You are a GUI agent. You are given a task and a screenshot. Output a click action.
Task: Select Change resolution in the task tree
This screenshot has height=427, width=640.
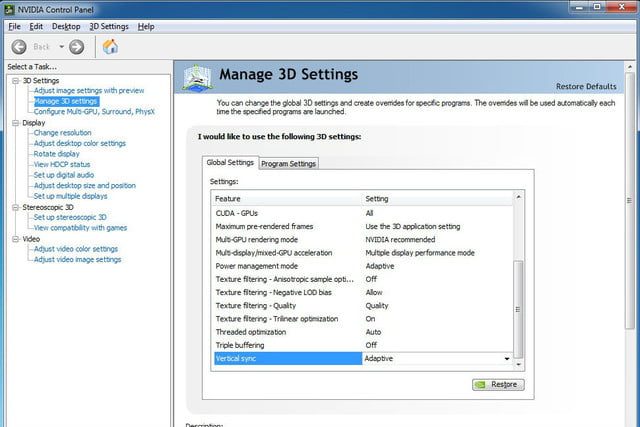pos(62,133)
